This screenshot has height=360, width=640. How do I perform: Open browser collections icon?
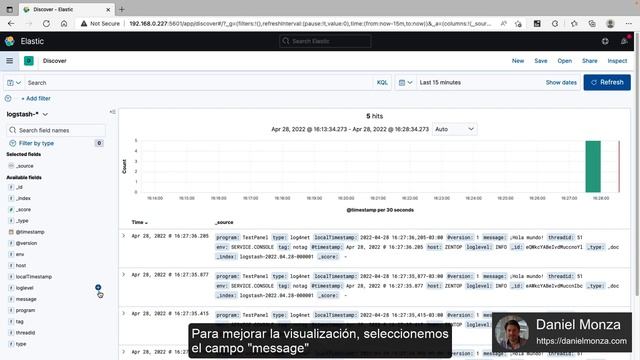tap(592, 24)
